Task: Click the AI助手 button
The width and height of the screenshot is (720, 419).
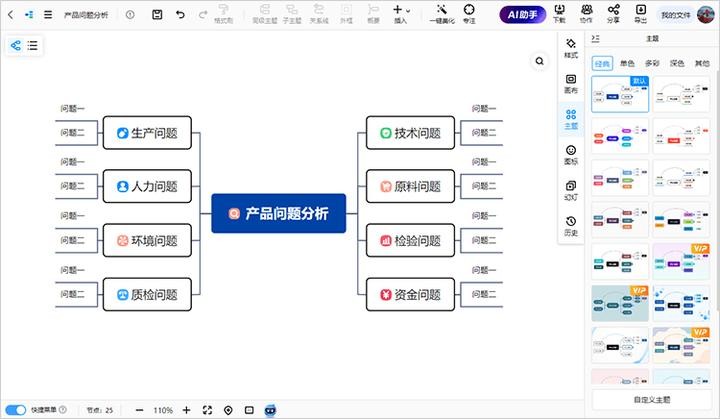Action: (522, 15)
